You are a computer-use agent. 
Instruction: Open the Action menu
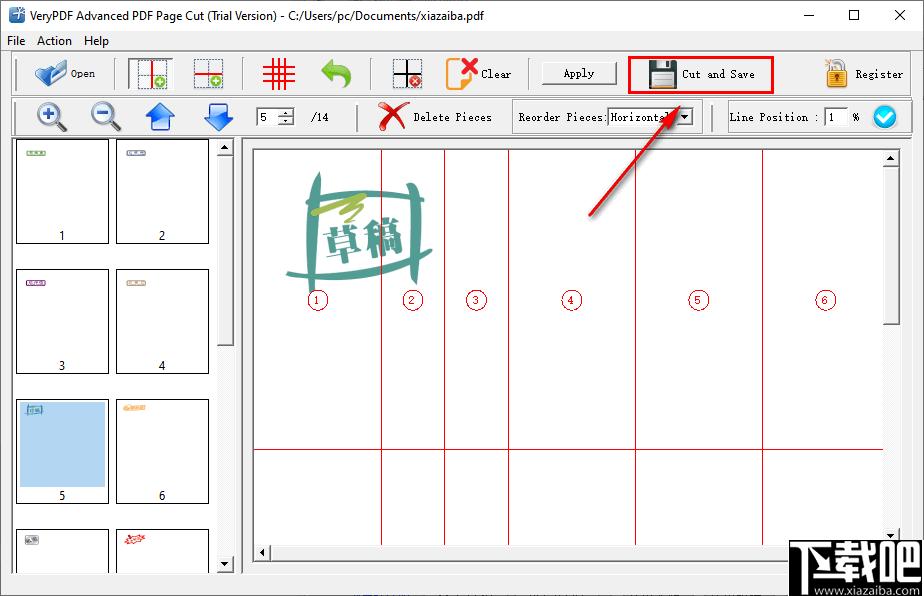[54, 41]
